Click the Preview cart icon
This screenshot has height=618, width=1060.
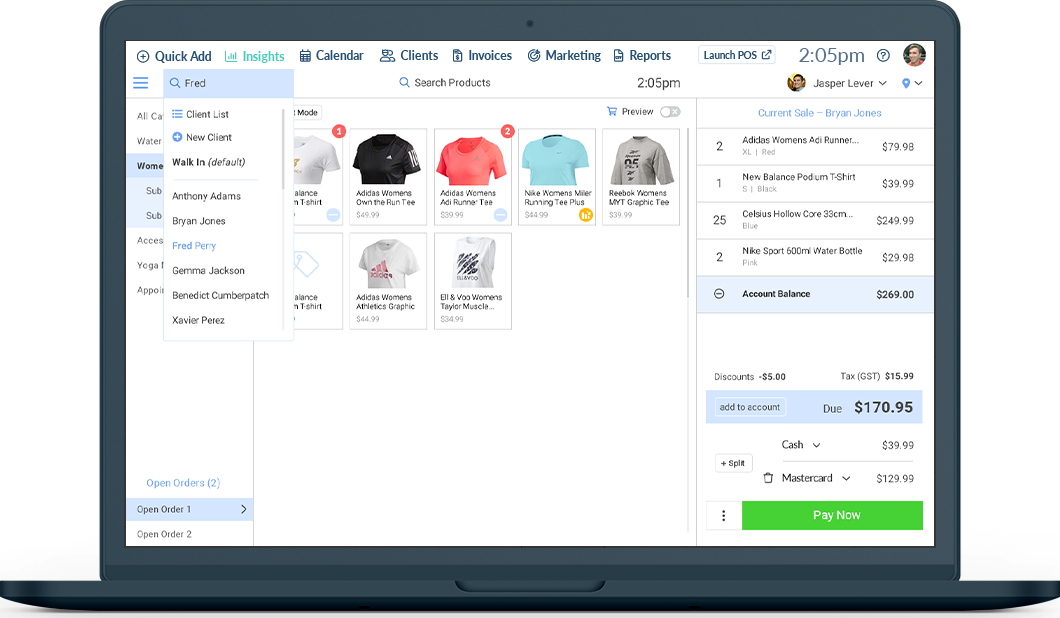coord(612,112)
